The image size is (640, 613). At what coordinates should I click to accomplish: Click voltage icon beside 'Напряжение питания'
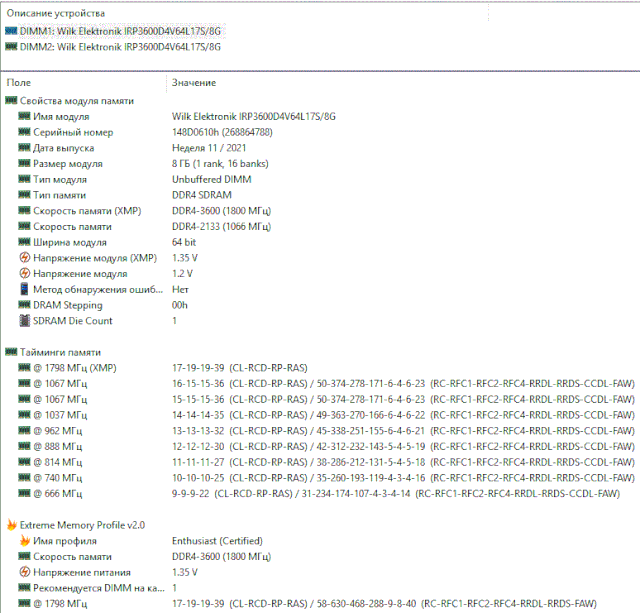click(x=25, y=572)
